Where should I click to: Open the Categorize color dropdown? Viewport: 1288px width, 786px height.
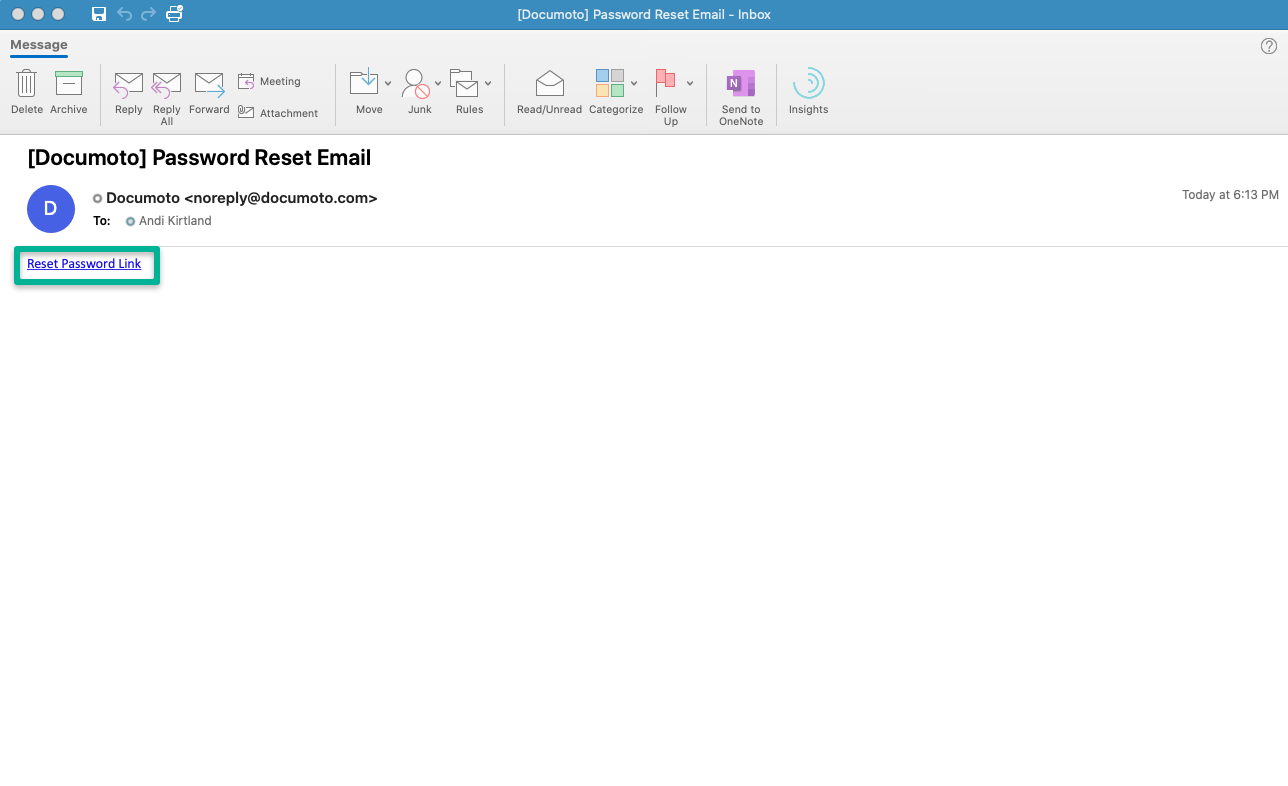click(634, 84)
